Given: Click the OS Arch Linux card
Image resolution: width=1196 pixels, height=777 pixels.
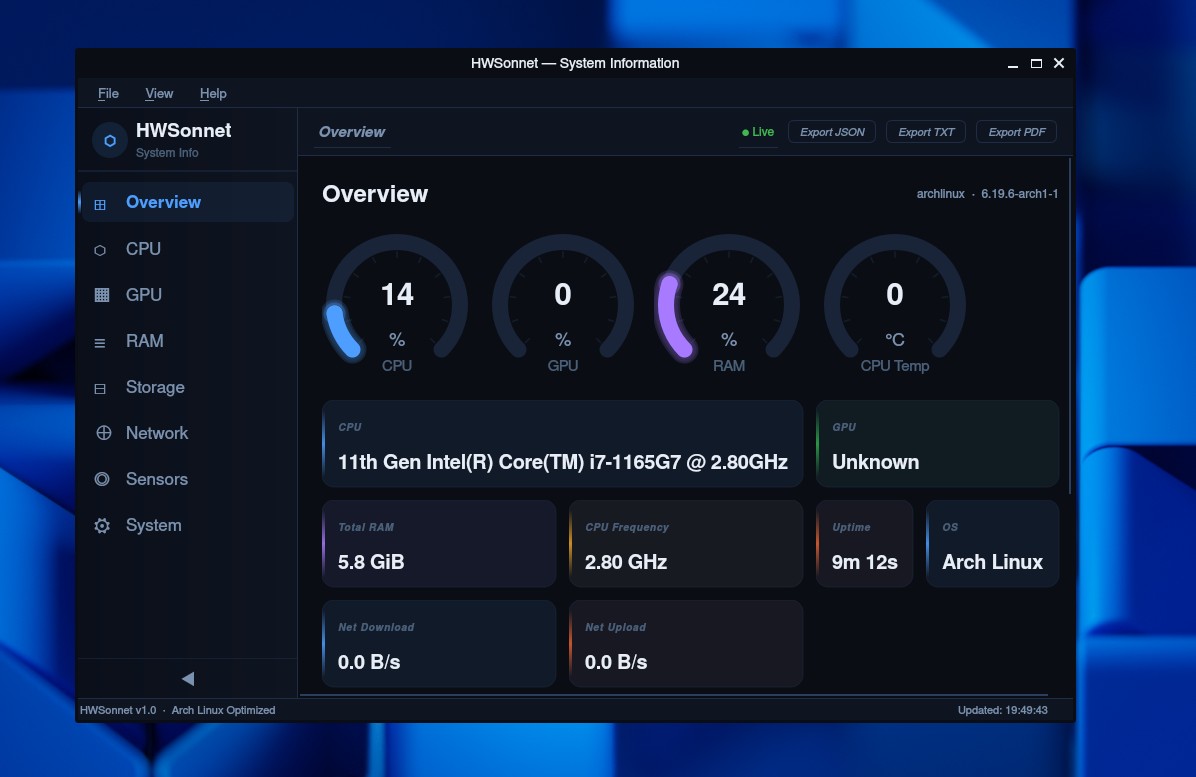Looking at the screenshot, I should [x=992, y=544].
